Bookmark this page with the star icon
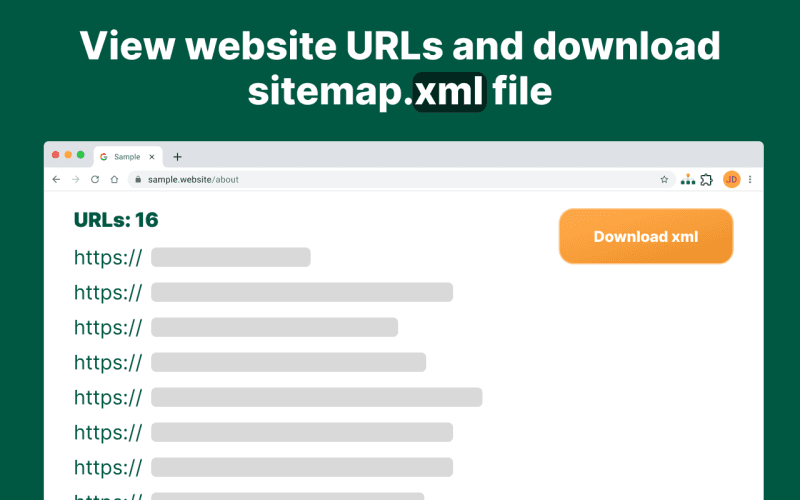The height and width of the screenshot is (500, 800). (x=664, y=179)
